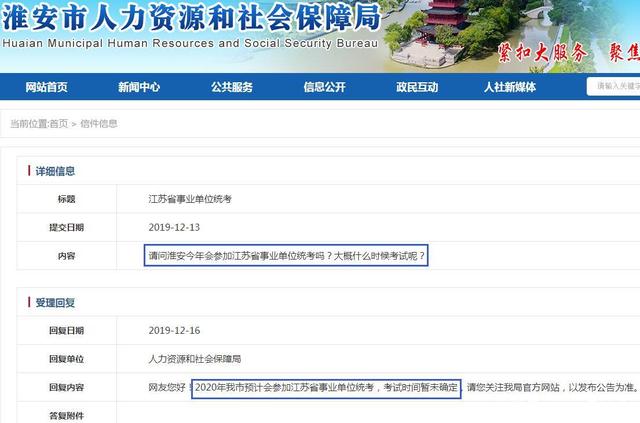
Task: Open the 政民互动 navigation tab
Action: tap(417, 87)
